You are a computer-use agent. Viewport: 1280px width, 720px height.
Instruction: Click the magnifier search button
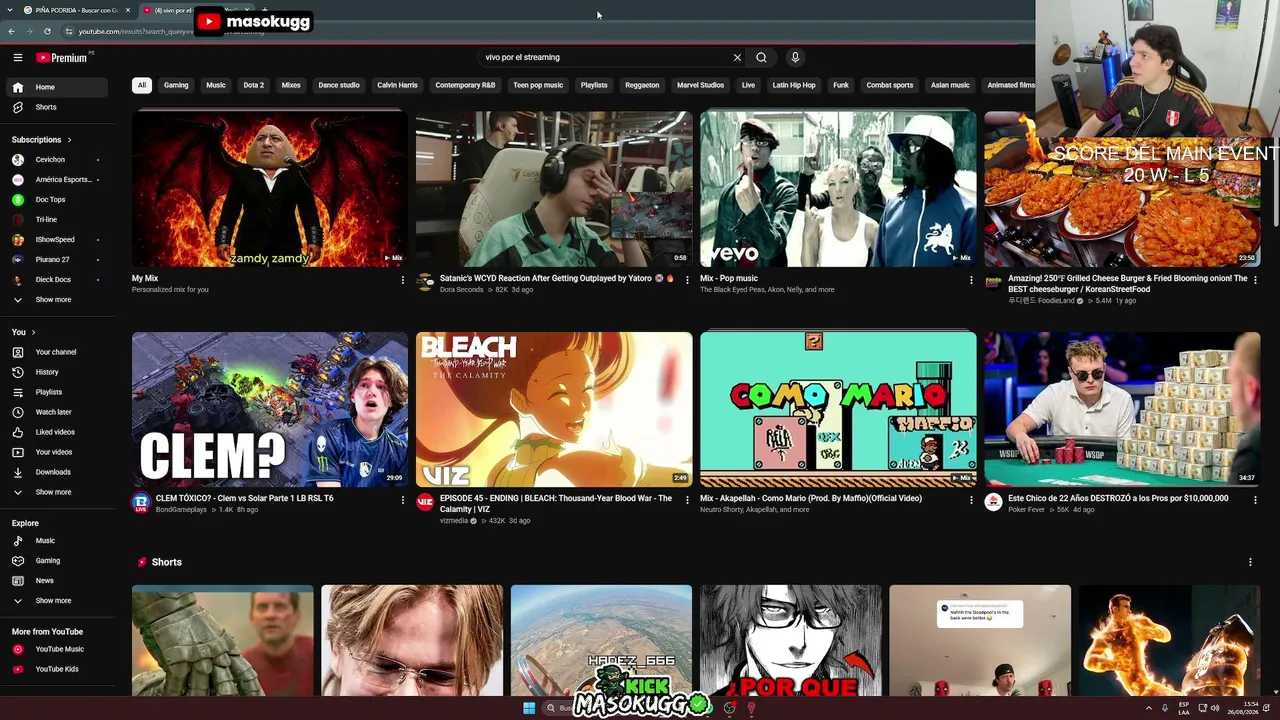coord(761,57)
